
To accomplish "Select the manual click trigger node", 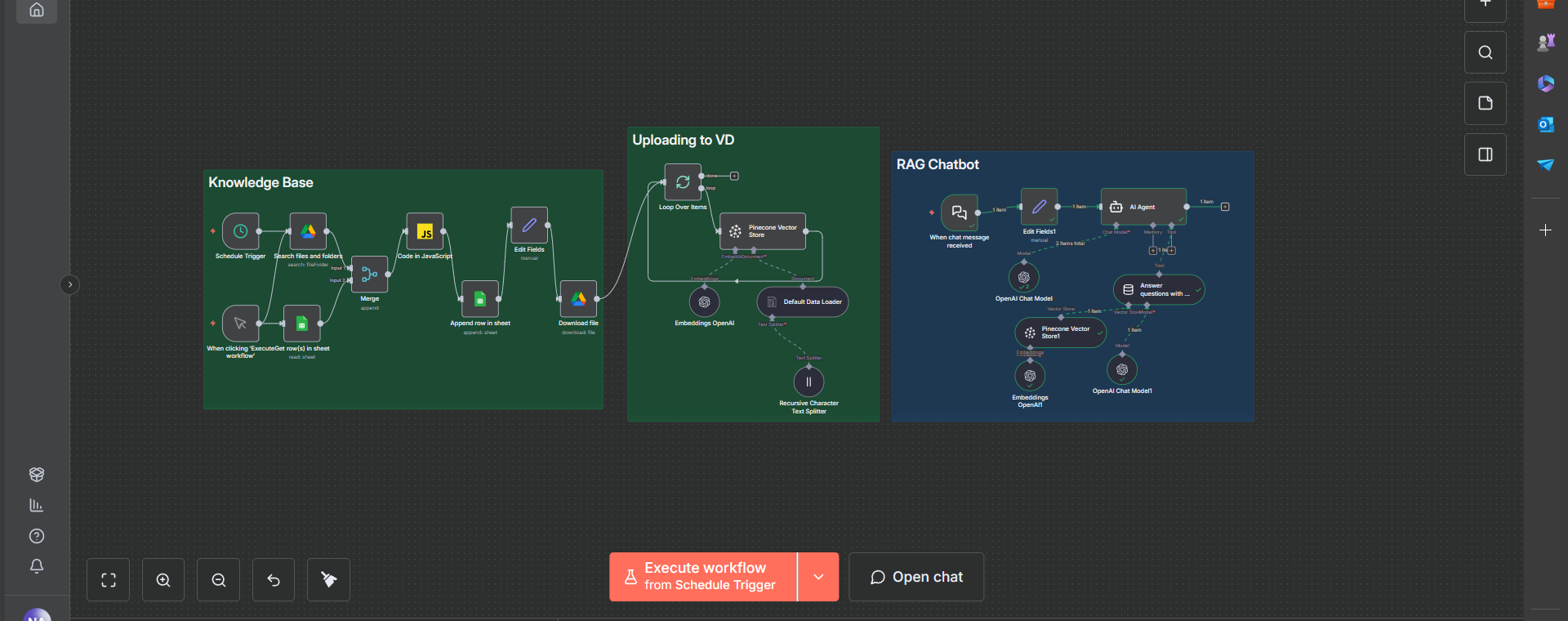I will (x=241, y=324).
